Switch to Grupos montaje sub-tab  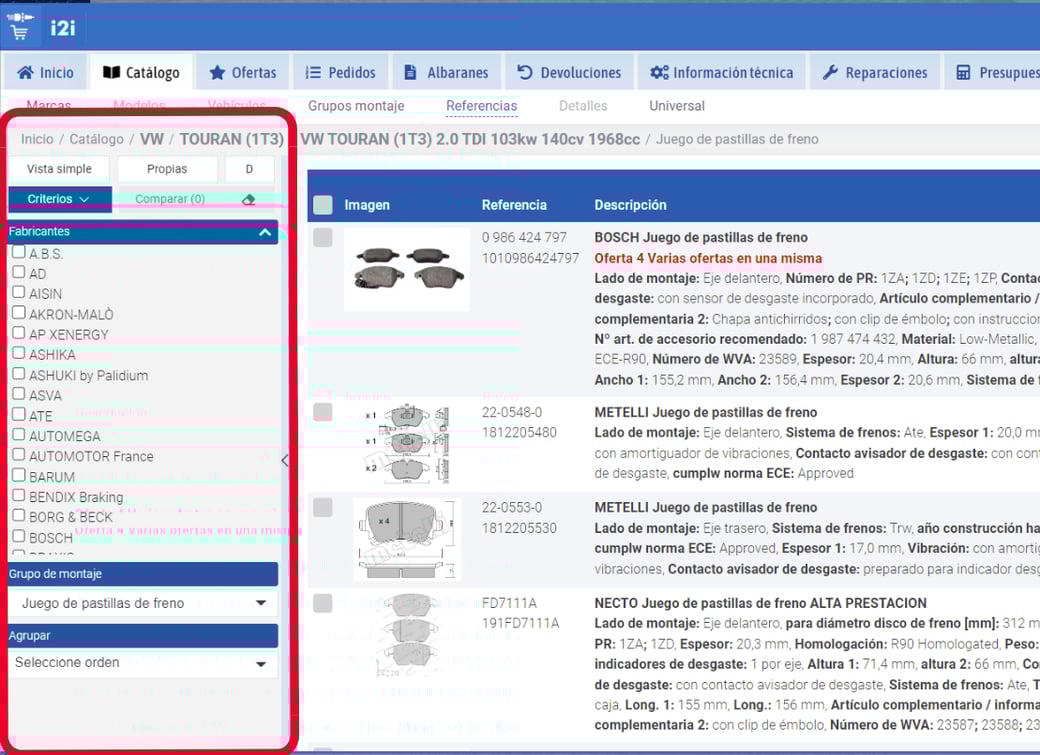(x=356, y=105)
